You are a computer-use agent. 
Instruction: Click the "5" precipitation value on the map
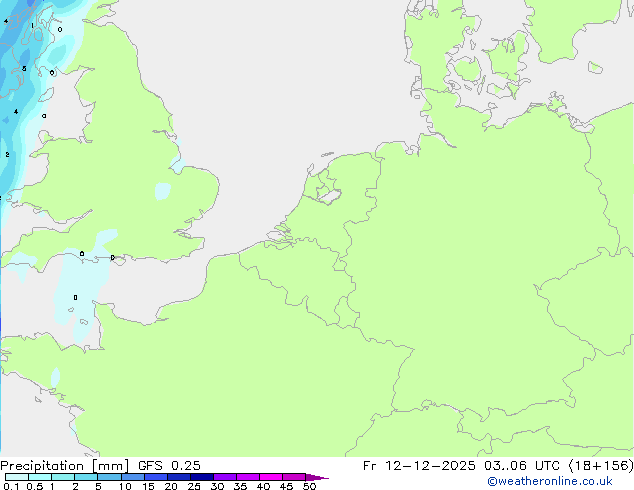tap(24, 69)
